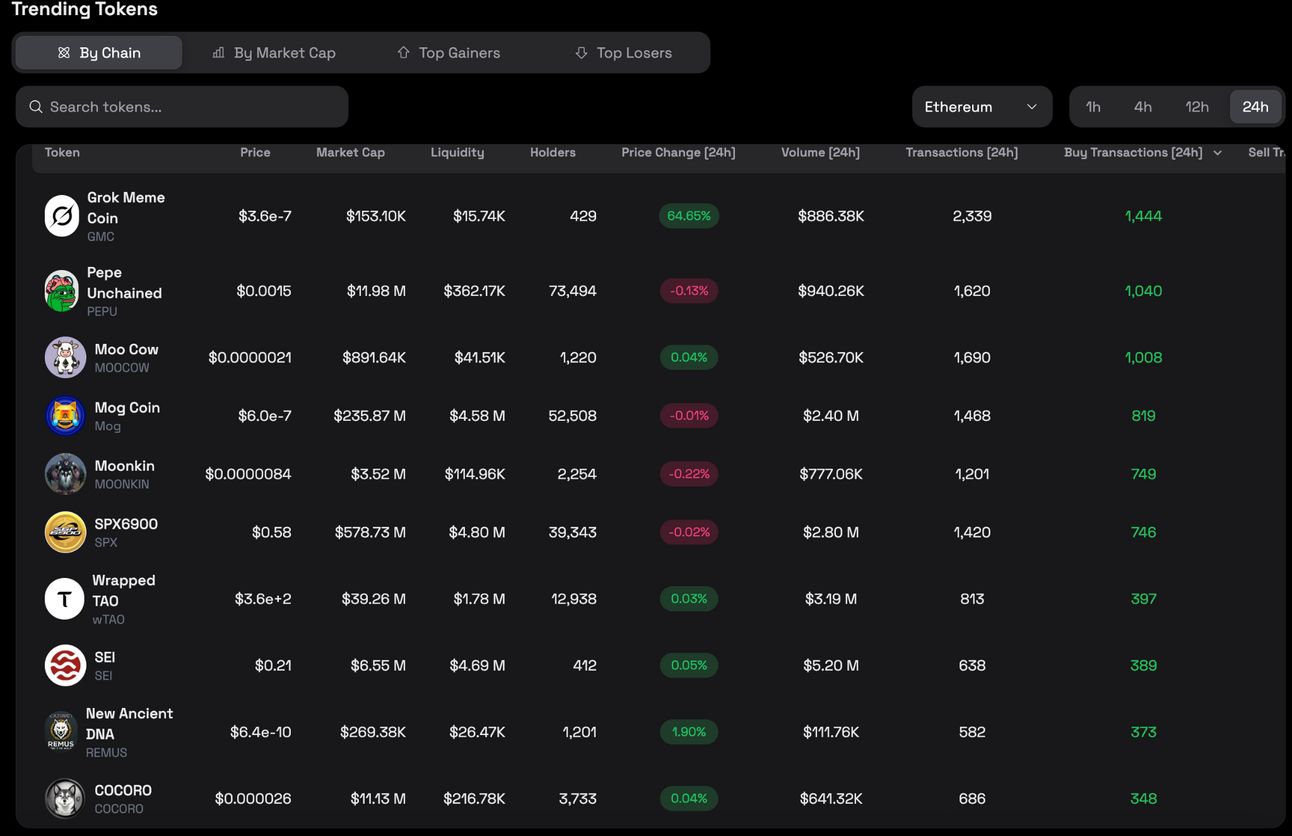Open the Wrapped TAO token name
1292x836 pixels.
point(124,591)
